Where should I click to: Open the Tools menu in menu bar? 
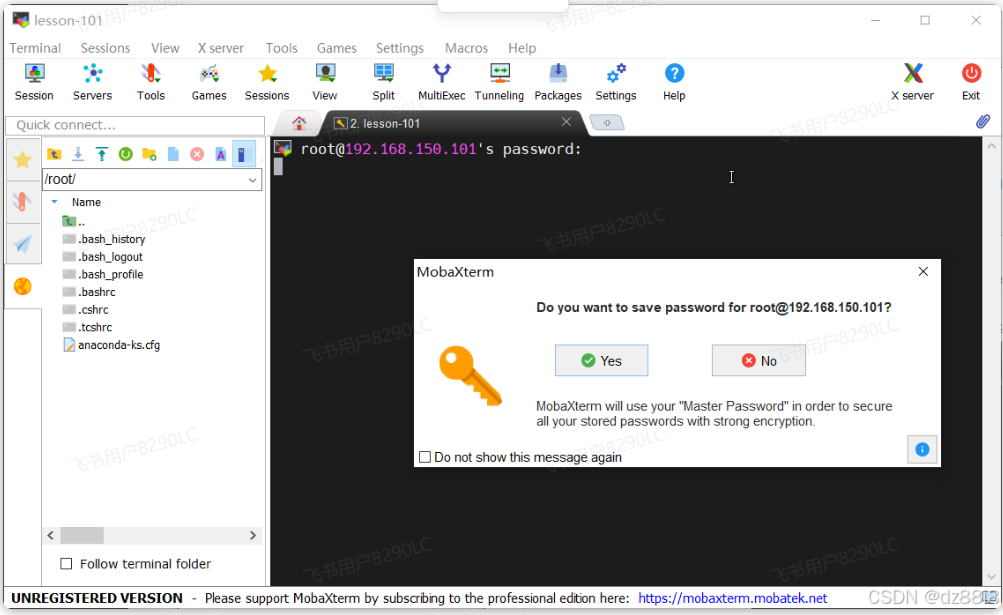(281, 48)
